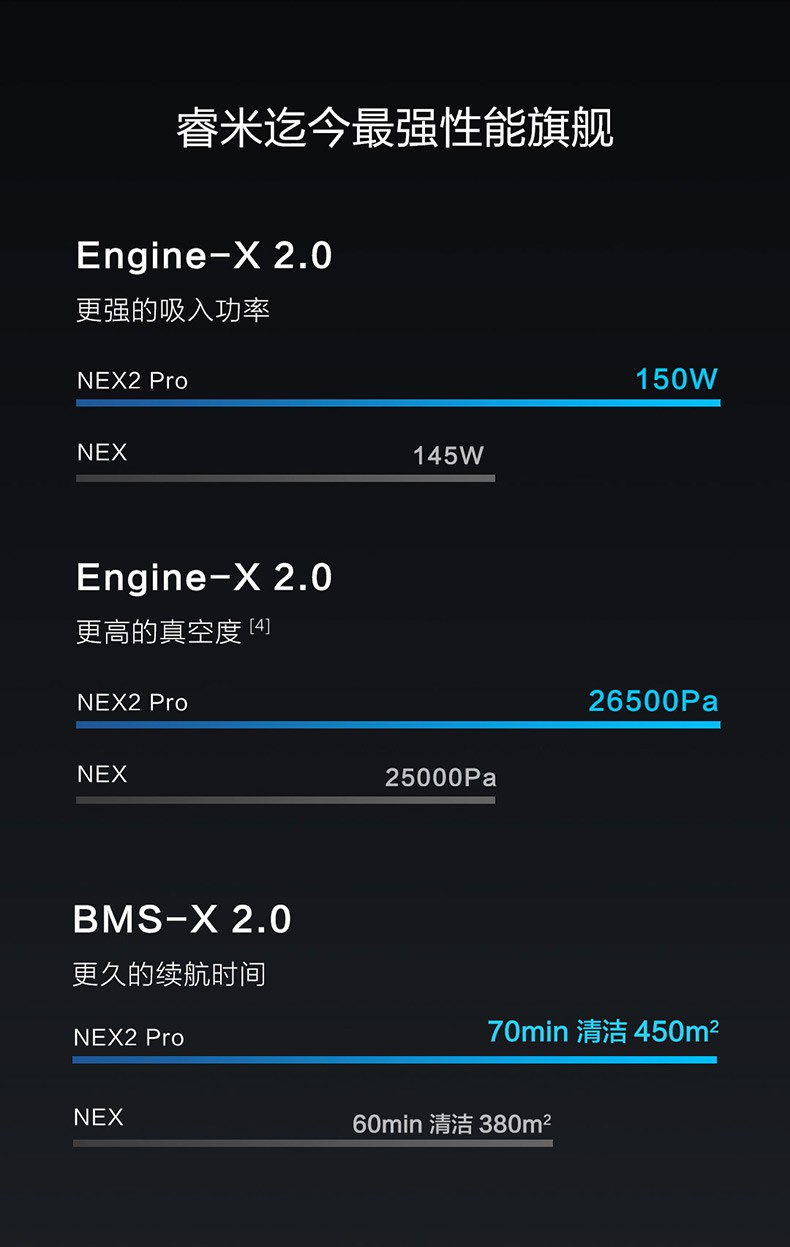
Task: Click the NEX battery life gray bar
Action: (312, 1143)
